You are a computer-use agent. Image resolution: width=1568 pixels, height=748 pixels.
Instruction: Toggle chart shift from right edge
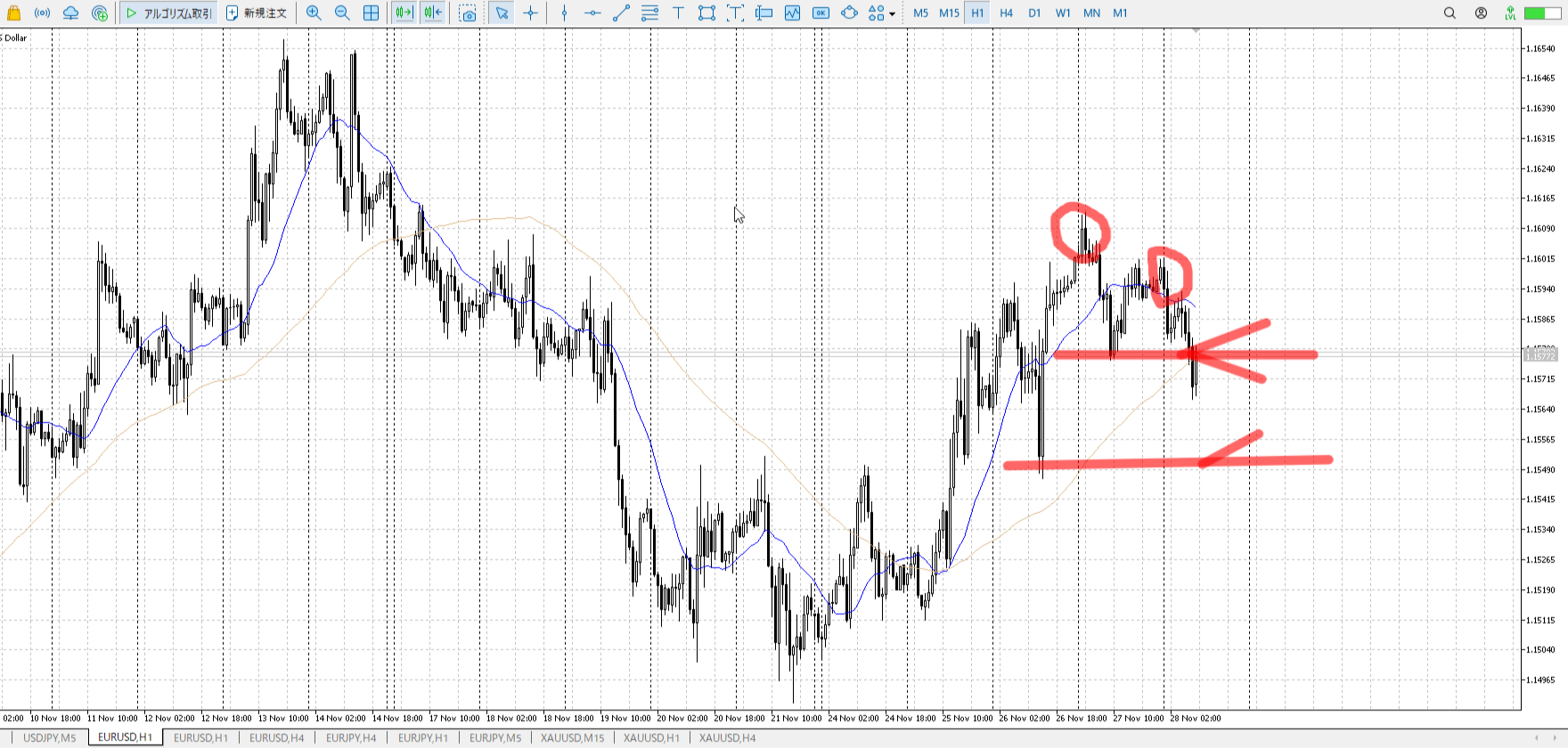tap(433, 13)
